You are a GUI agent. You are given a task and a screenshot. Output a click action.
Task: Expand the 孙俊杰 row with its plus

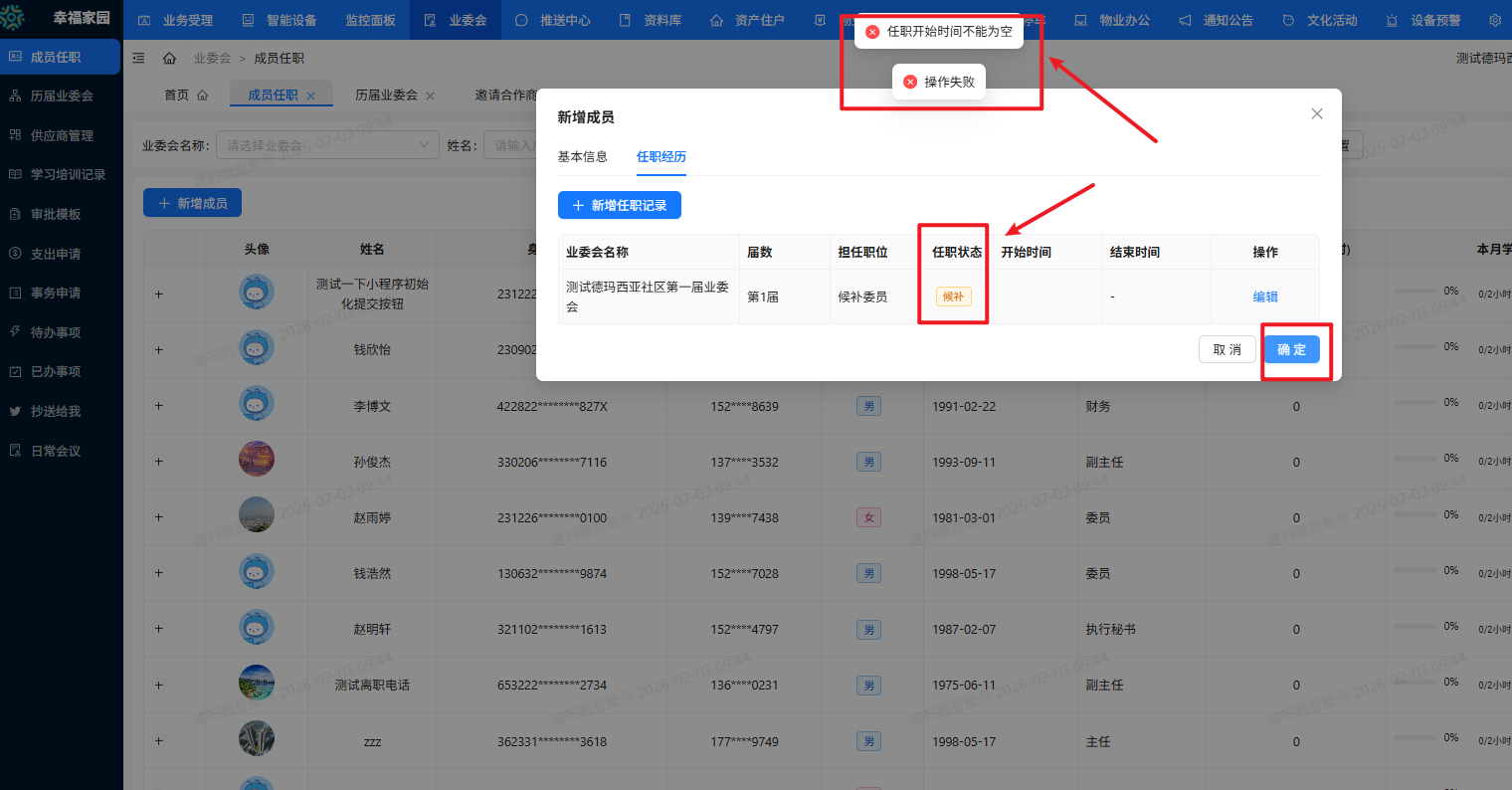[159, 462]
